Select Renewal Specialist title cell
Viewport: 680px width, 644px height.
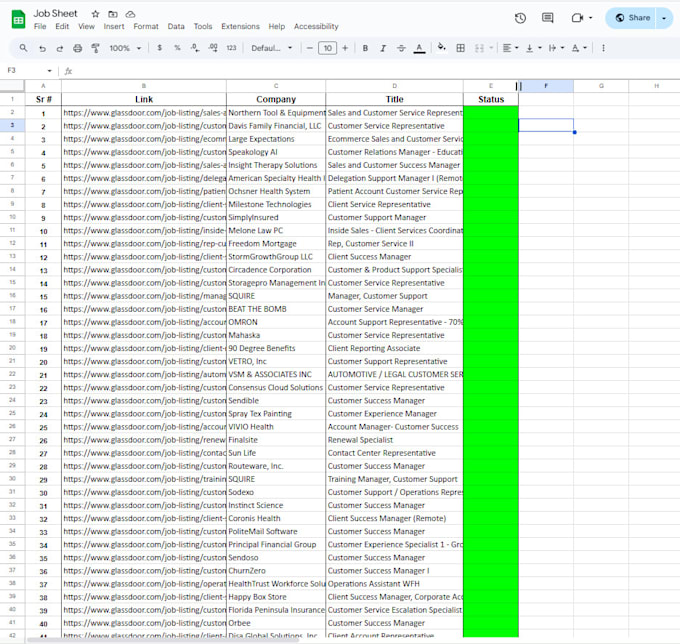point(394,440)
